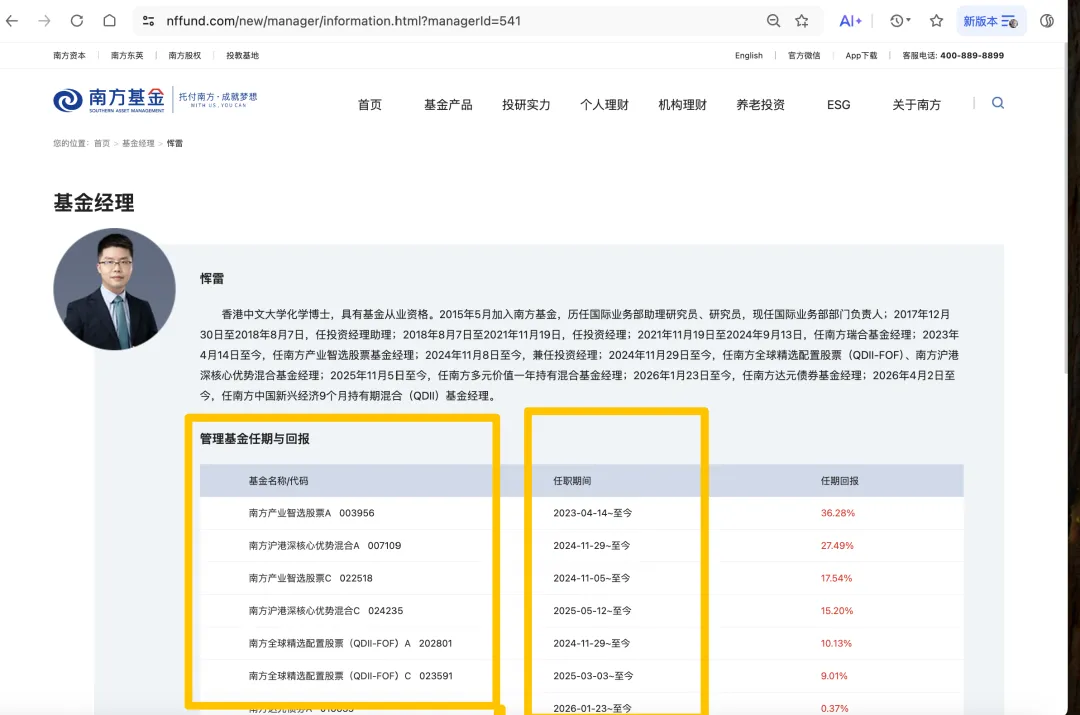Click the 南方基金 logo
The height and width of the screenshot is (715, 1080).
coord(110,100)
